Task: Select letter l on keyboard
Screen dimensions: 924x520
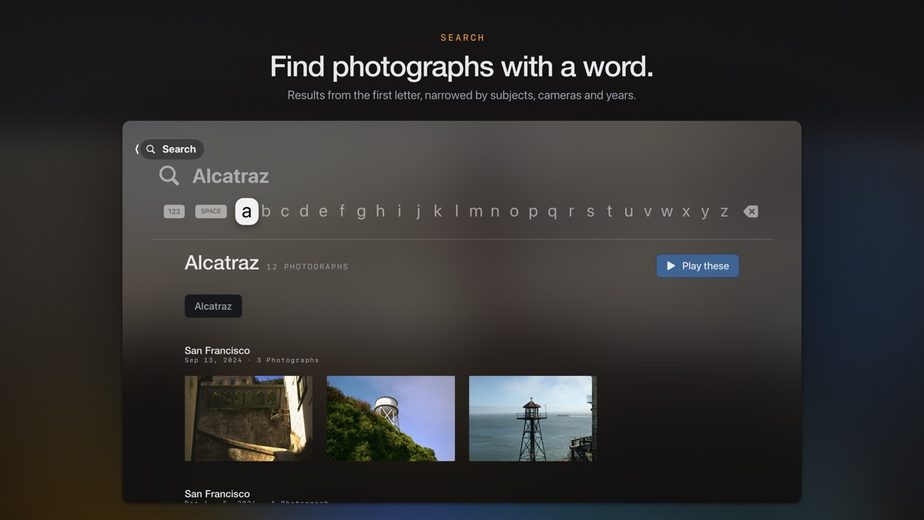Action: (x=457, y=211)
